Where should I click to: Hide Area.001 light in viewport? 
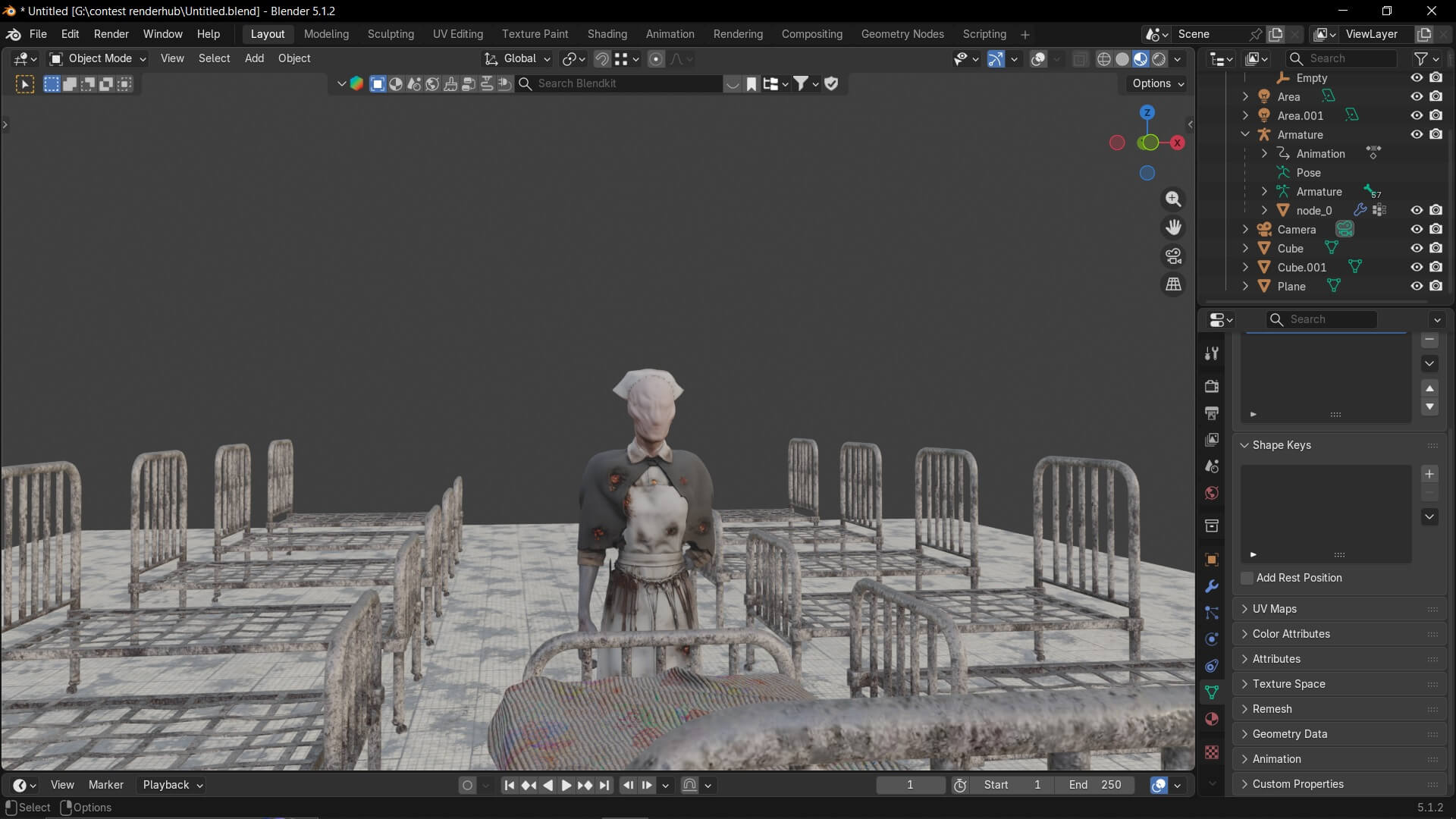point(1416,115)
